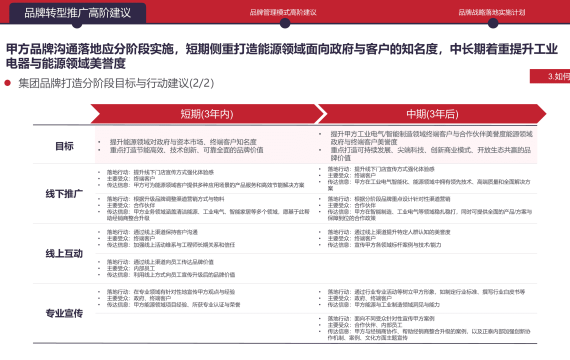Screen dimensions: 570x360
Task: Open the 品牌战略落地实施计划 section
Action: 491,12
